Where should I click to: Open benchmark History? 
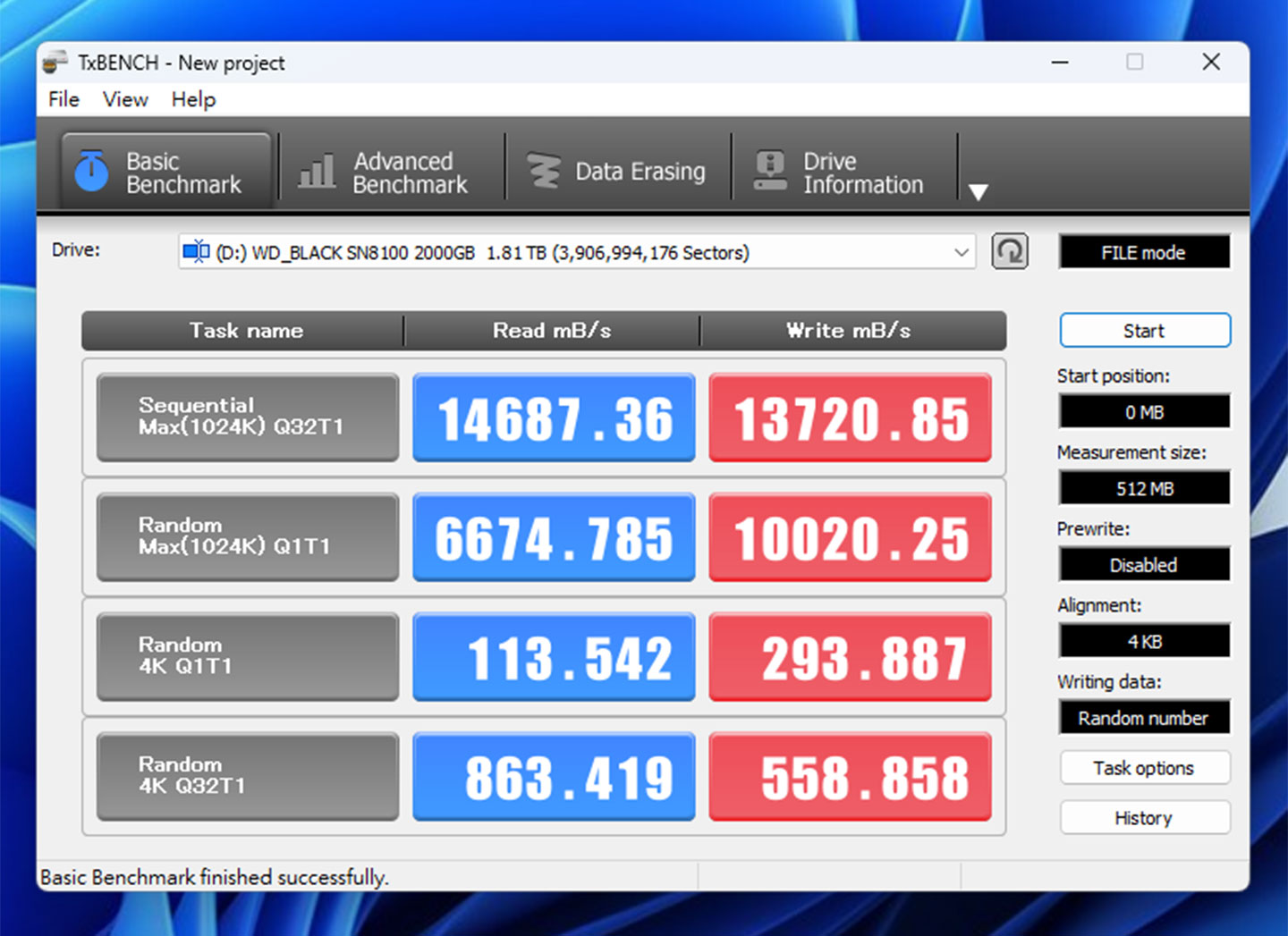tap(1144, 817)
